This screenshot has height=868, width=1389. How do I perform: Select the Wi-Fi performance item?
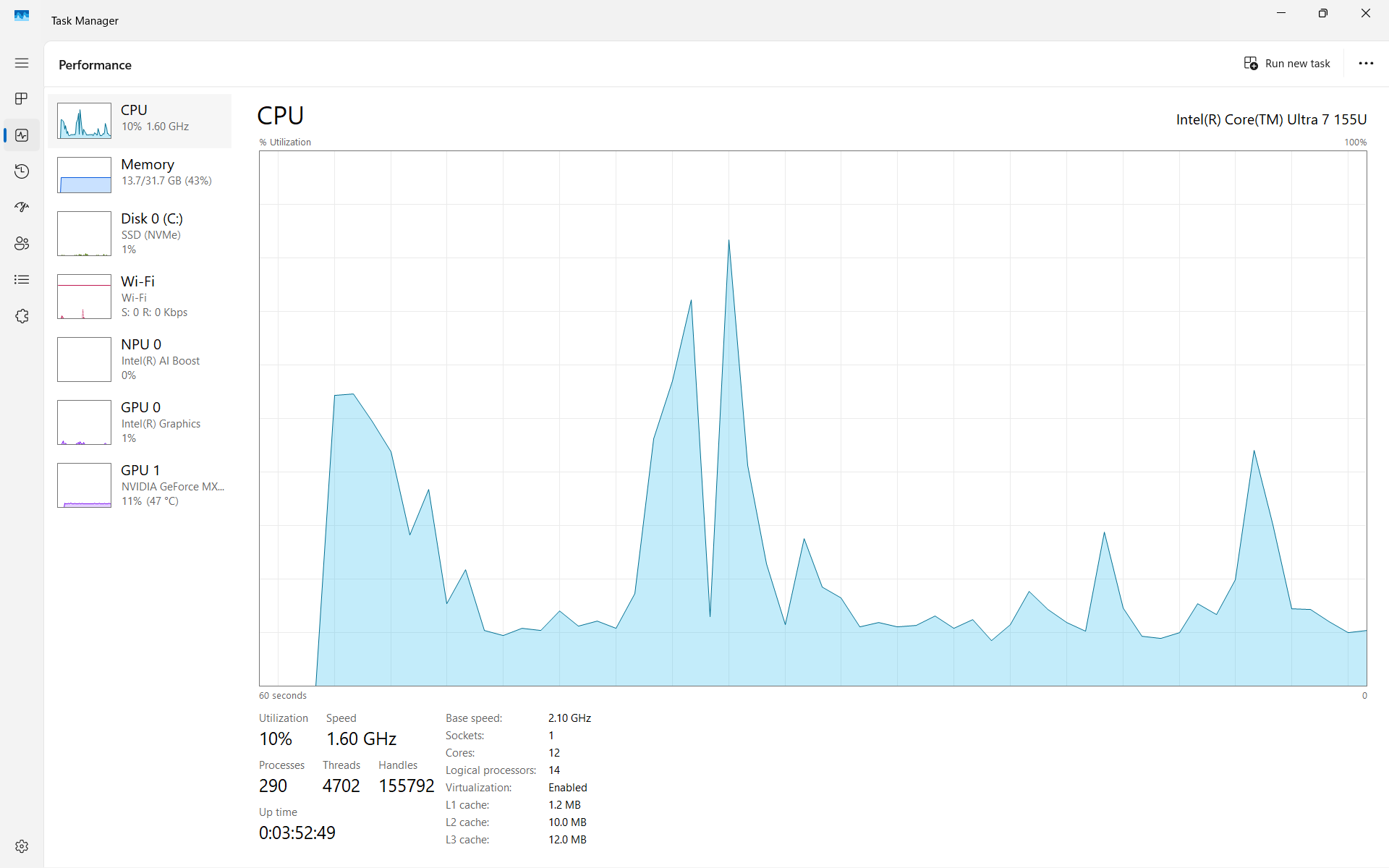click(166, 296)
